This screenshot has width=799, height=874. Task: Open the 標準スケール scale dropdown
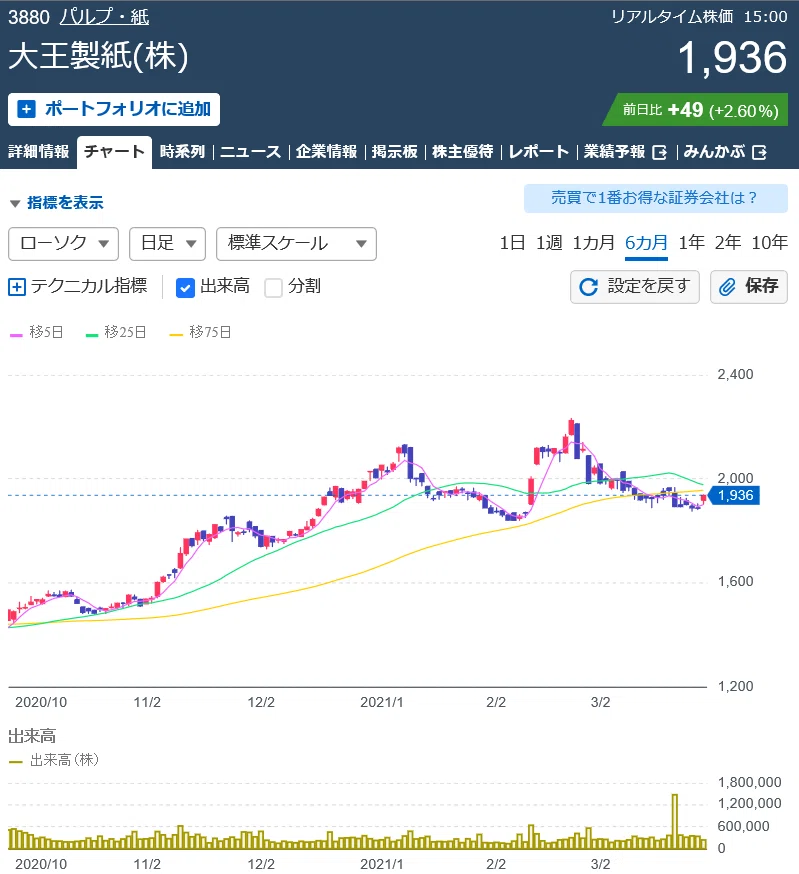click(x=296, y=244)
